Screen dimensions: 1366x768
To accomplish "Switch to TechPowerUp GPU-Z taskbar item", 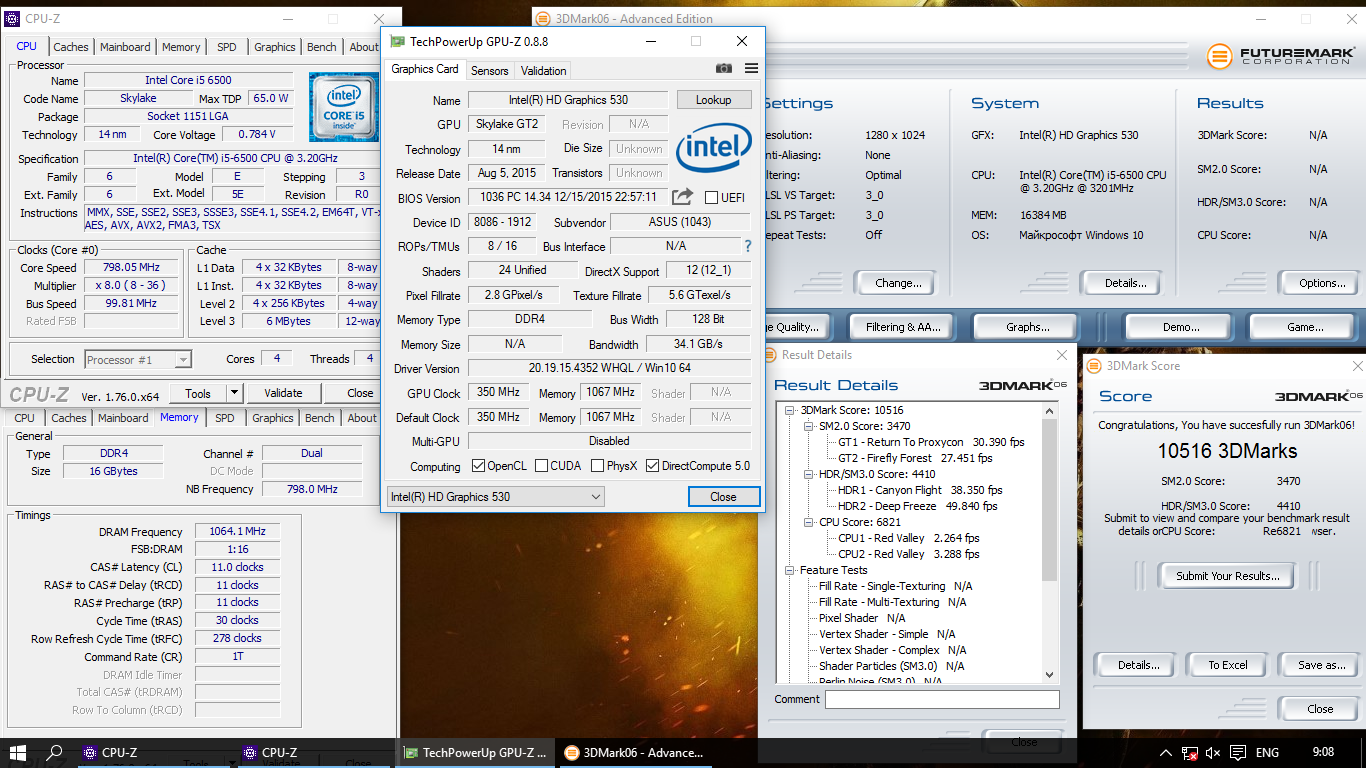I will point(475,752).
